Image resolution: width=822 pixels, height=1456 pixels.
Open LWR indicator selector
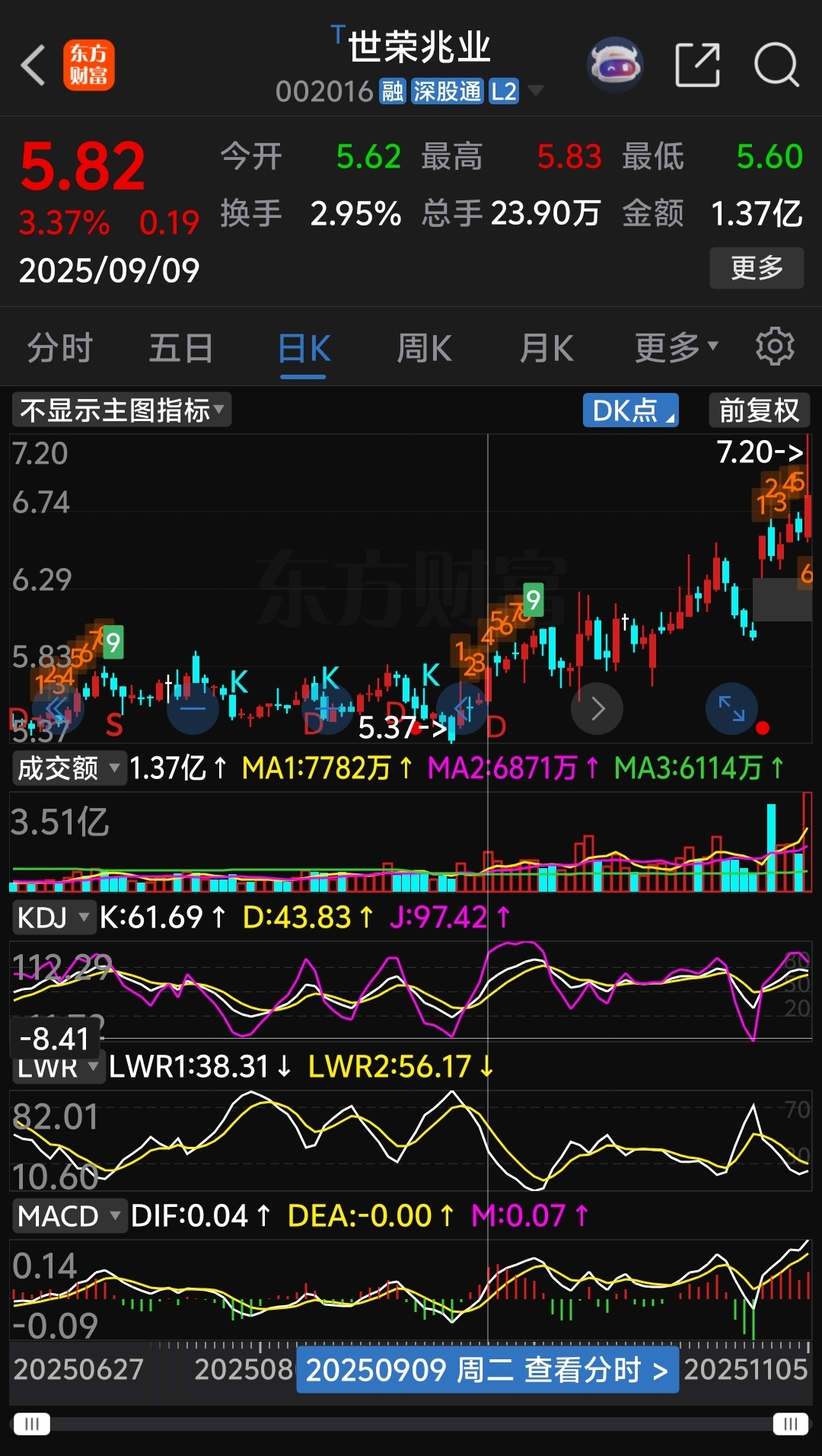tap(58, 1068)
